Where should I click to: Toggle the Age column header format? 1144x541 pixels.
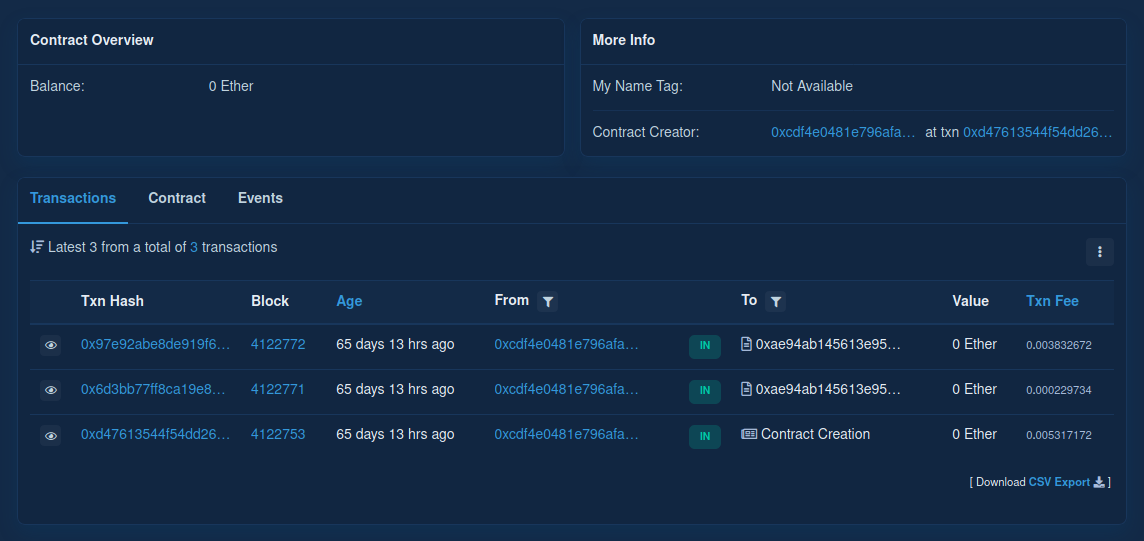tap(349, 301)
